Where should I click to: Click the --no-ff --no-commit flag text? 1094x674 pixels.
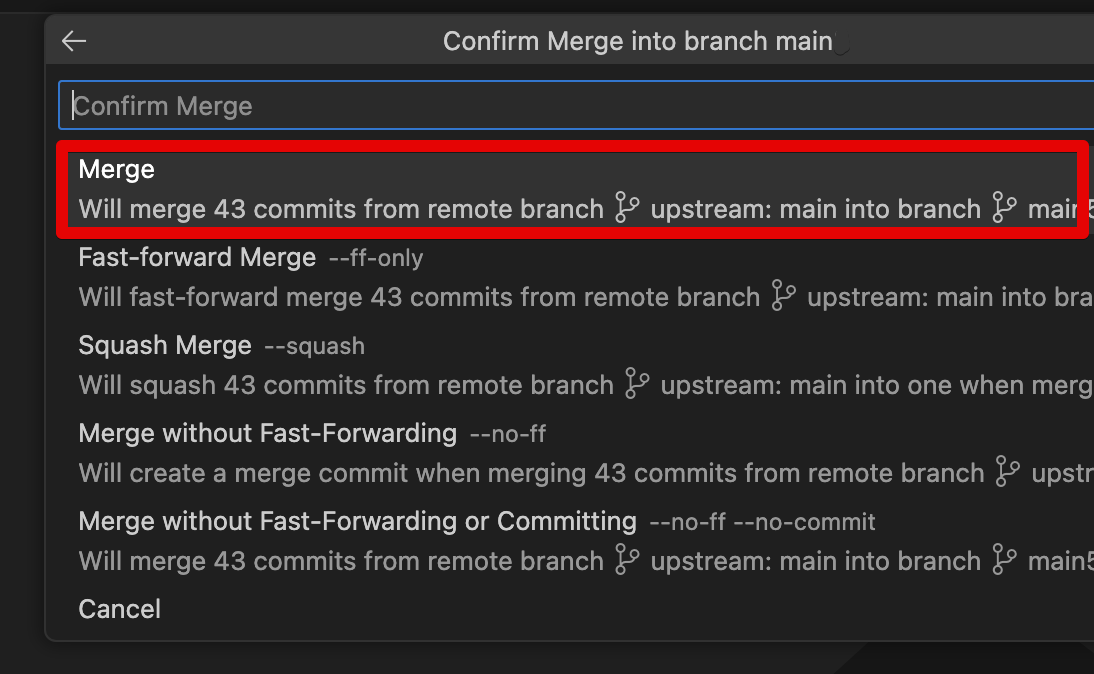762,522
